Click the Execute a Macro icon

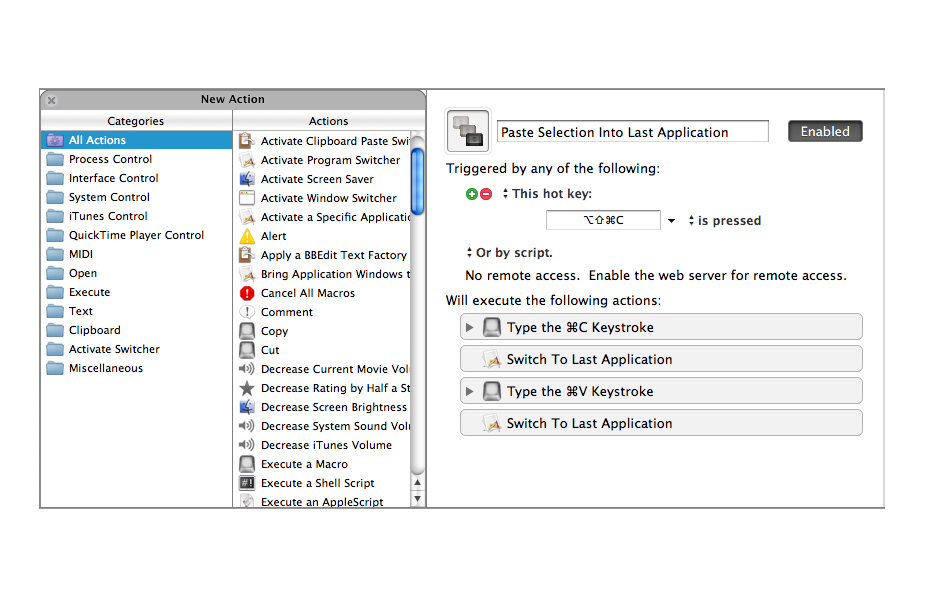pos(247,464)
